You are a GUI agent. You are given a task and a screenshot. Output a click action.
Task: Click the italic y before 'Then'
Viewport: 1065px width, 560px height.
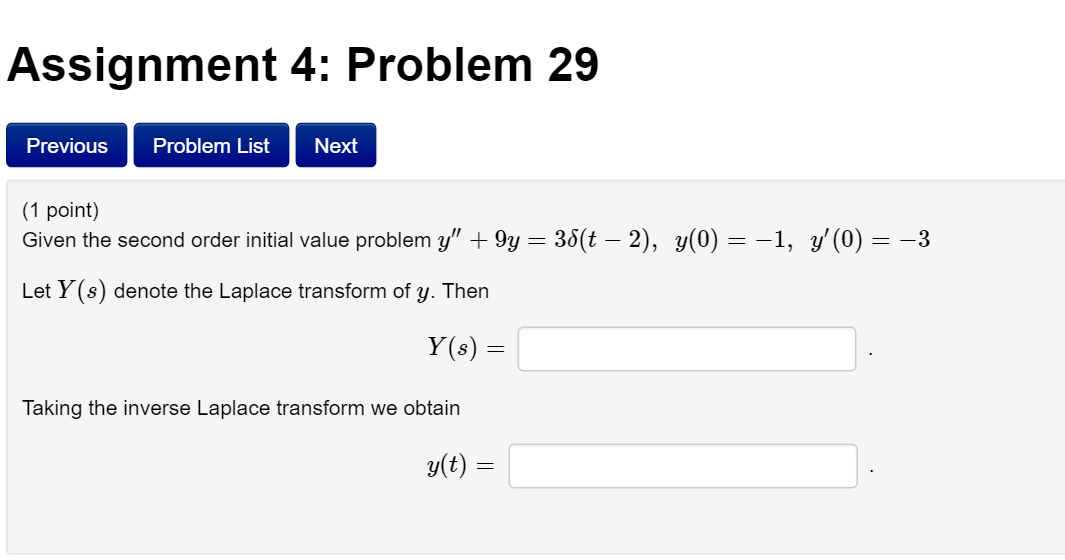[x=423, y=292]
